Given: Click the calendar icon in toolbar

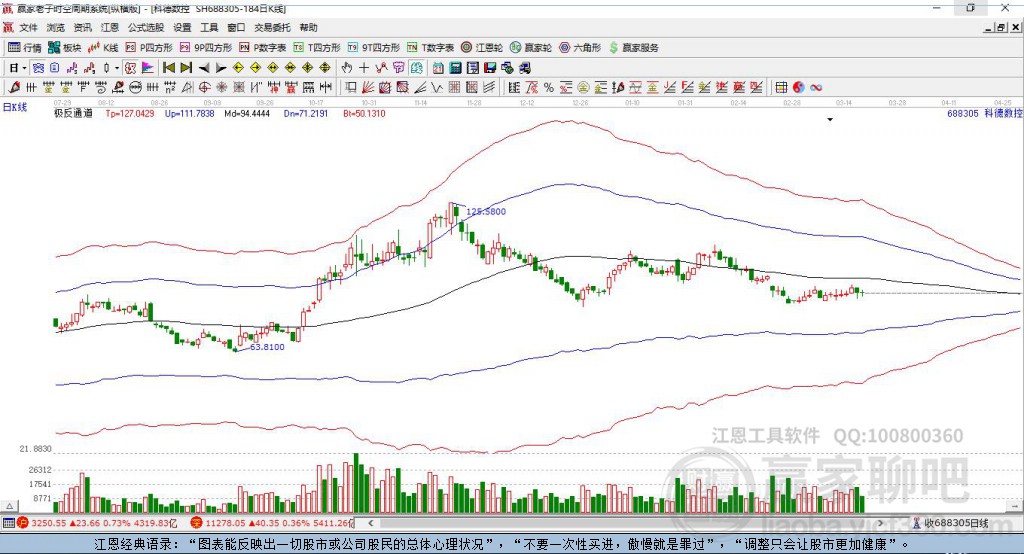Looking at the screenshot, I should (438, 68).
